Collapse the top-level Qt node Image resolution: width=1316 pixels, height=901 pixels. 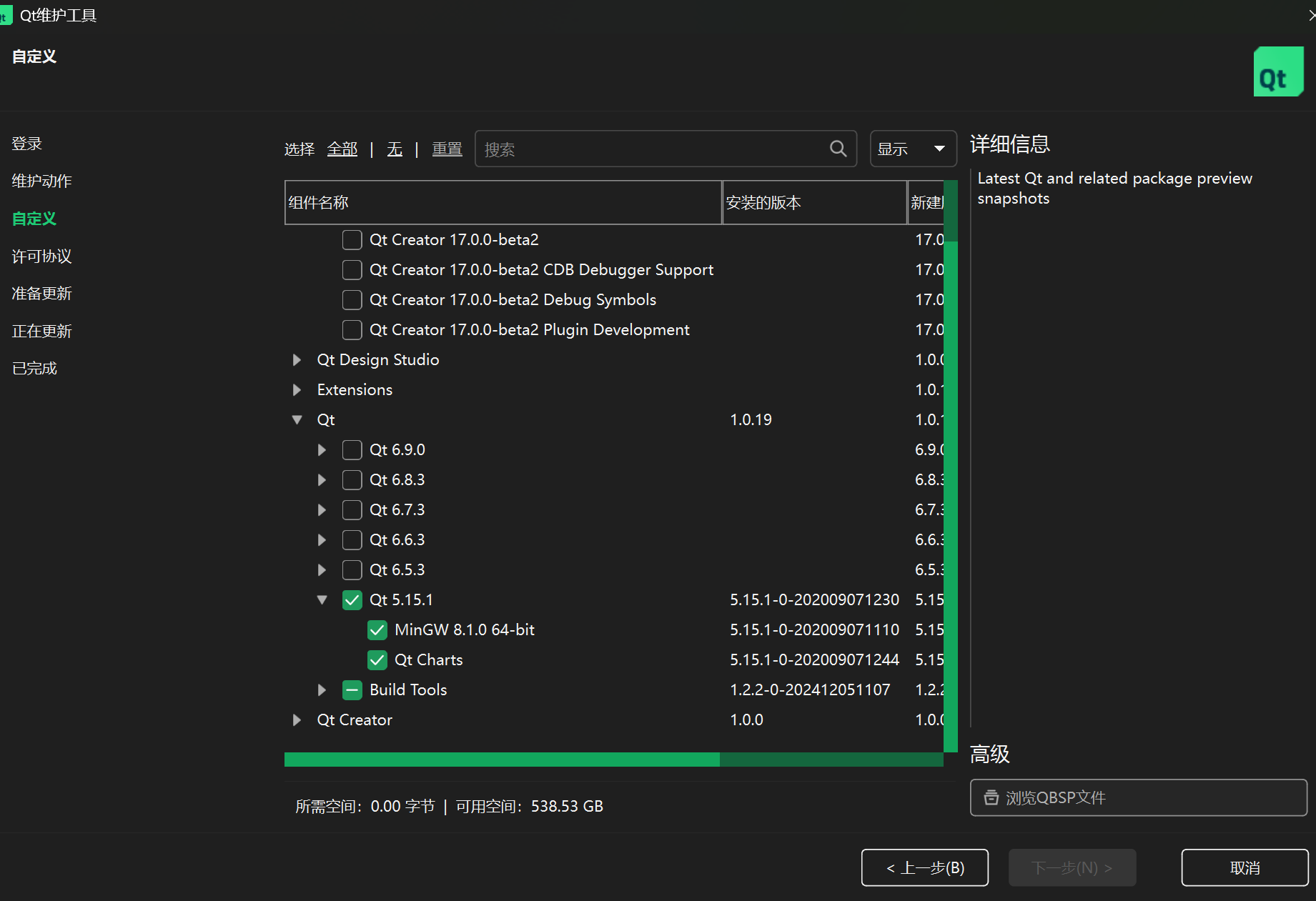(297, 420)
